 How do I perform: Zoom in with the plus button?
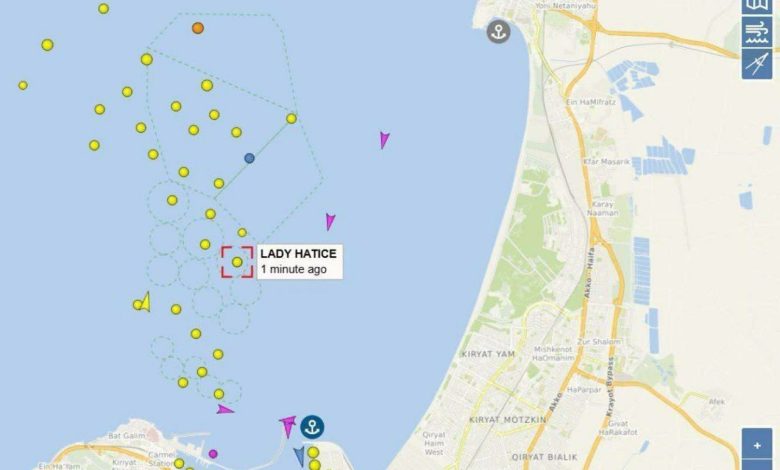757,446
